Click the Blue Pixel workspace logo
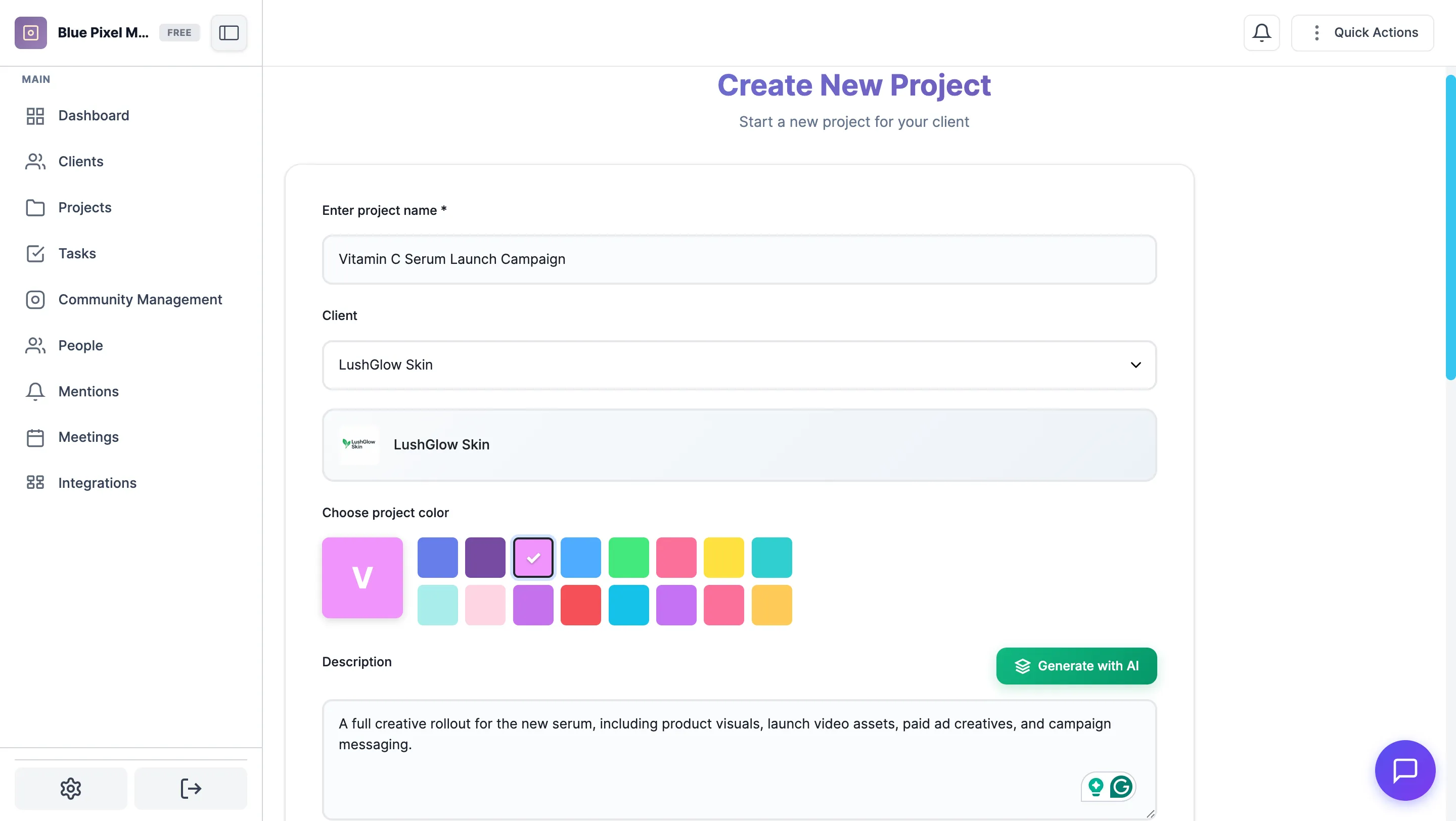1456x821 pixels. click(x=30, y=33)
